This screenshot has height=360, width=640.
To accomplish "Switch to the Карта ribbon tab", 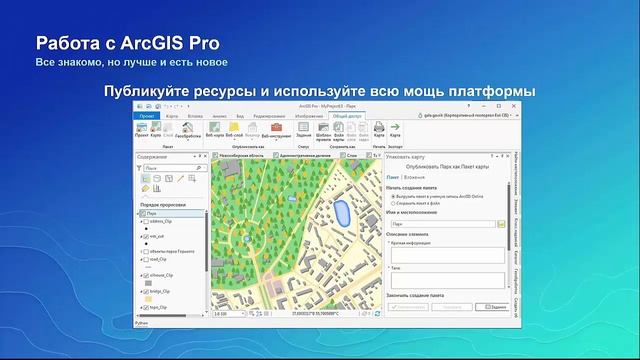I will pyautogui.click(x=172, y=116).
